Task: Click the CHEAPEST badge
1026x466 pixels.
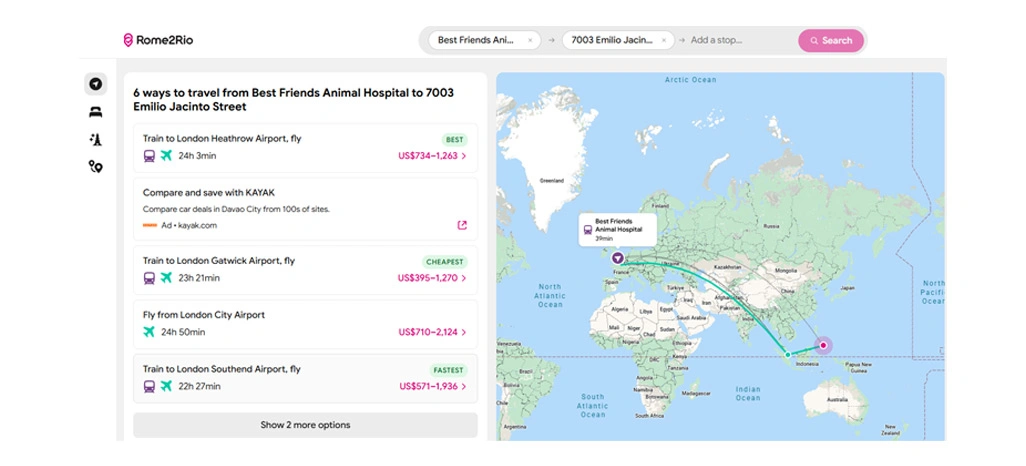Action: click(x=446, y=261)
